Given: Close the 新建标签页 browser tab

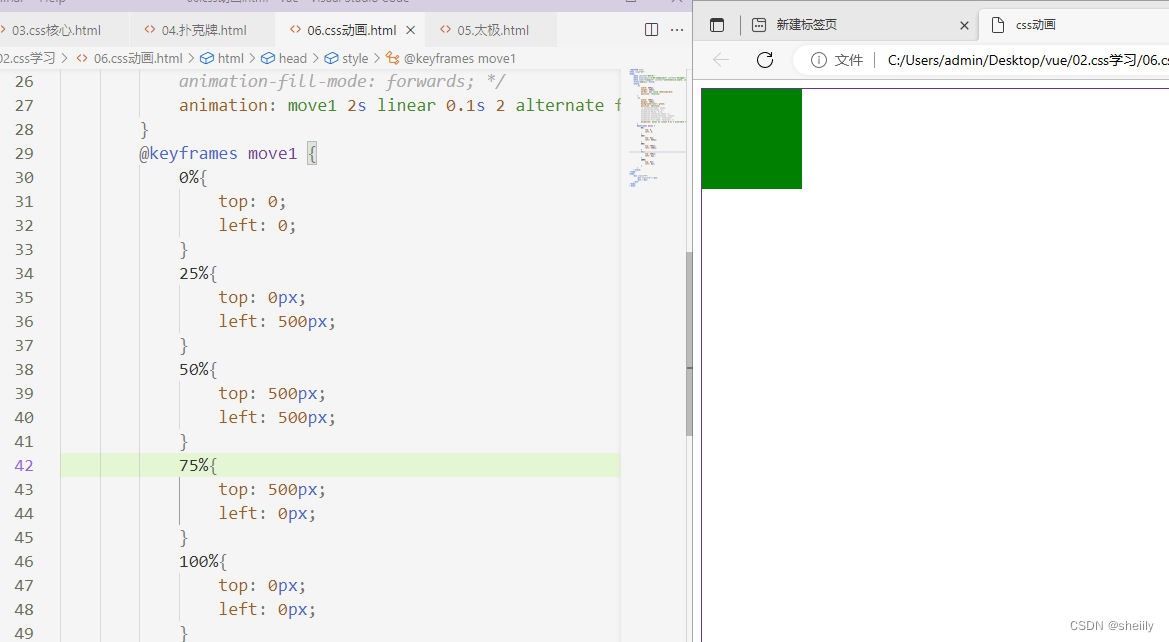Looking at the screenshot, I should tap(964, 25).
